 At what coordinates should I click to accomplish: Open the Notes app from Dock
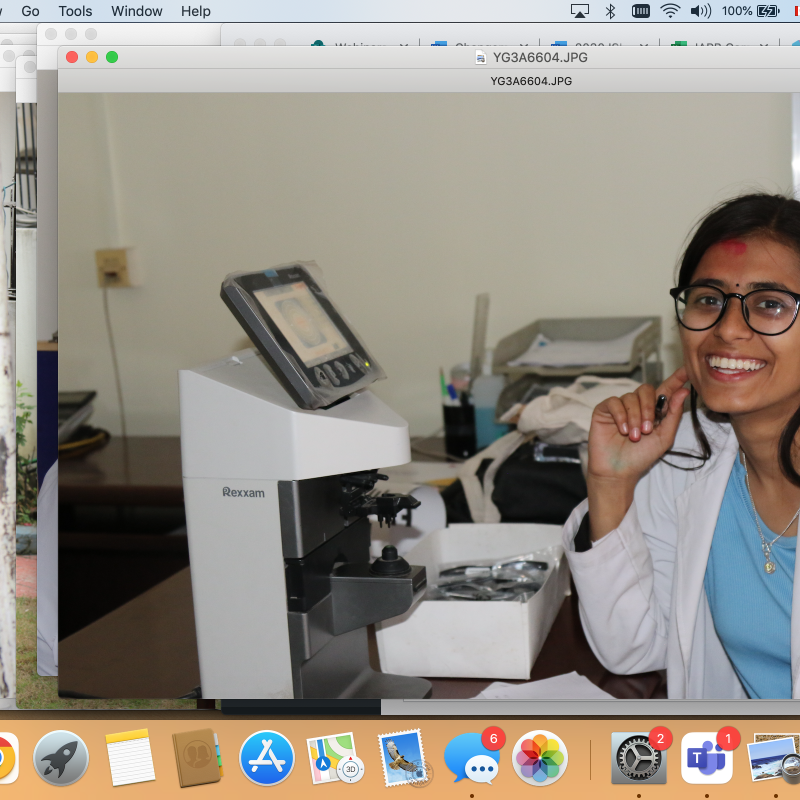click(x=130, y=758)
